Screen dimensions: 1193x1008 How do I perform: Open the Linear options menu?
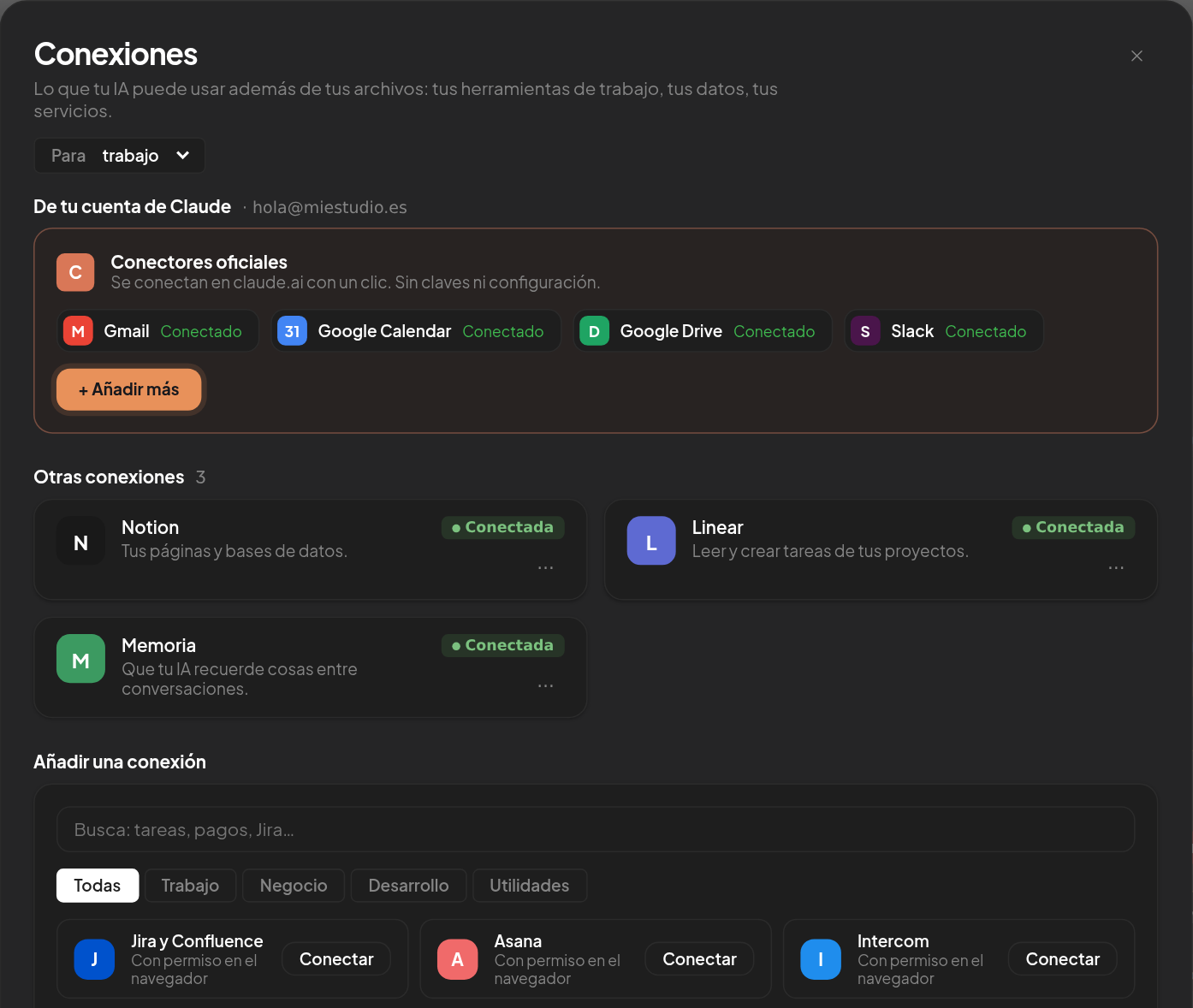click(1116, 567)
